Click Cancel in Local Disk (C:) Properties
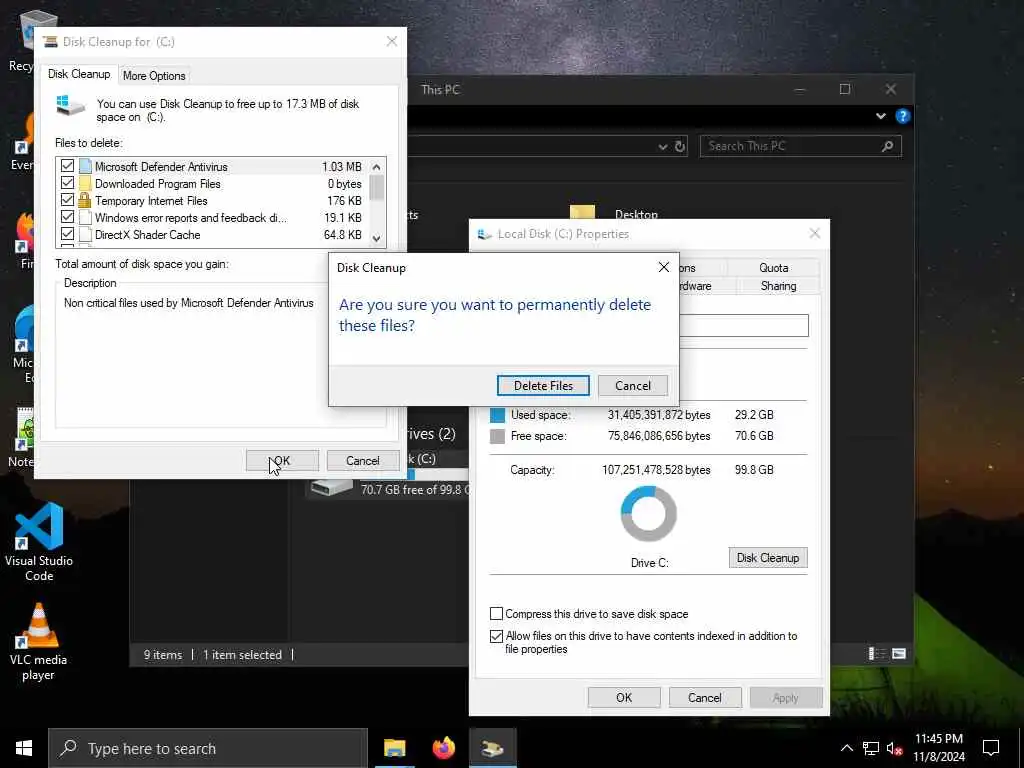This screenshot has height=768, width=1024. point(705,697)
